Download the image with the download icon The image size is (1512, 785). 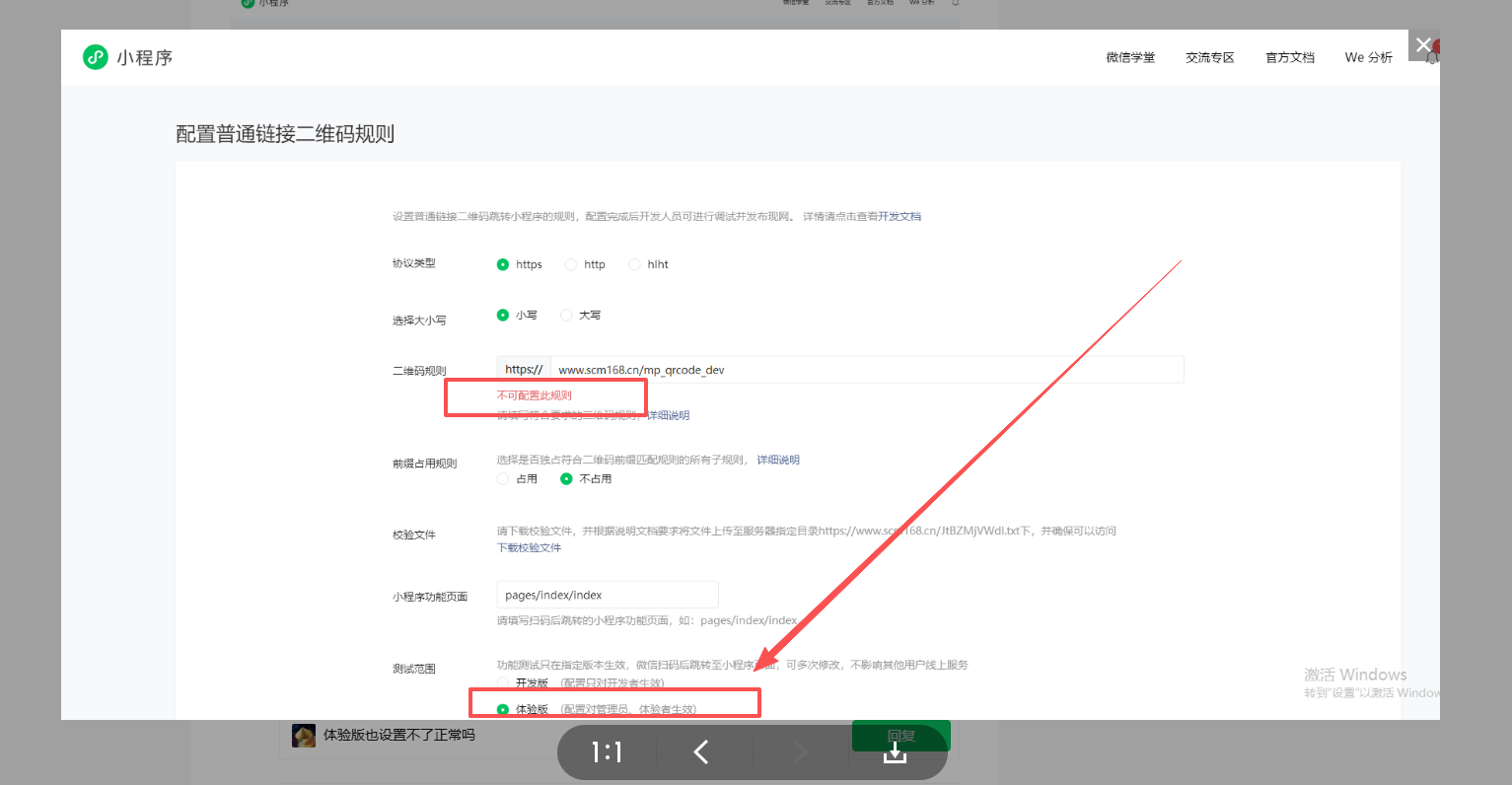tap(895, 751)
